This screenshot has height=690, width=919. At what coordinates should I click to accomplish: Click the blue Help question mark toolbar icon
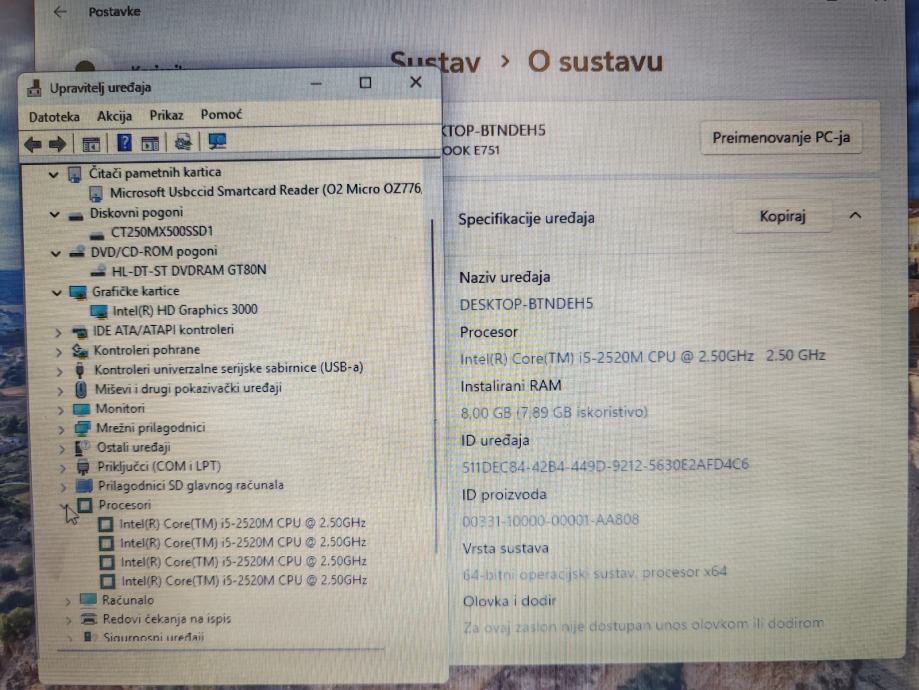tap(124, 142)
